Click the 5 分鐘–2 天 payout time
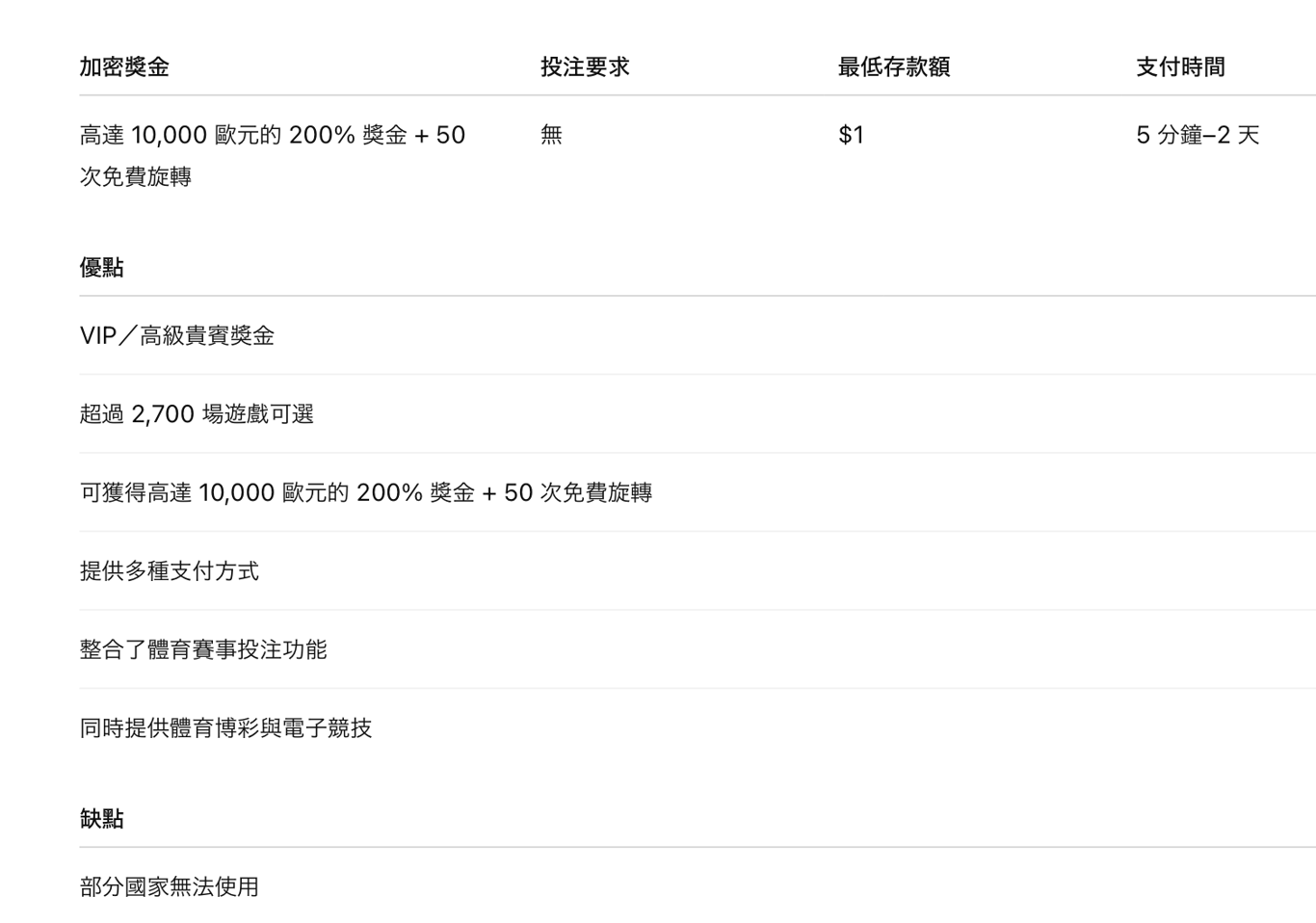Image resolution: width=1316 pixels, height=923 pixels. point(1198,135)
